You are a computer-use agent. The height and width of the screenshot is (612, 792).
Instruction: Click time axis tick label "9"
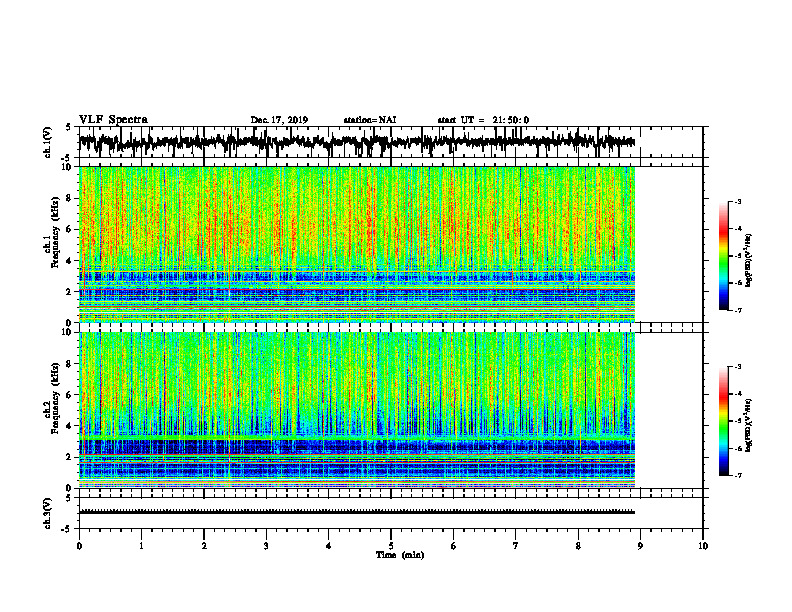coord(640,546)
